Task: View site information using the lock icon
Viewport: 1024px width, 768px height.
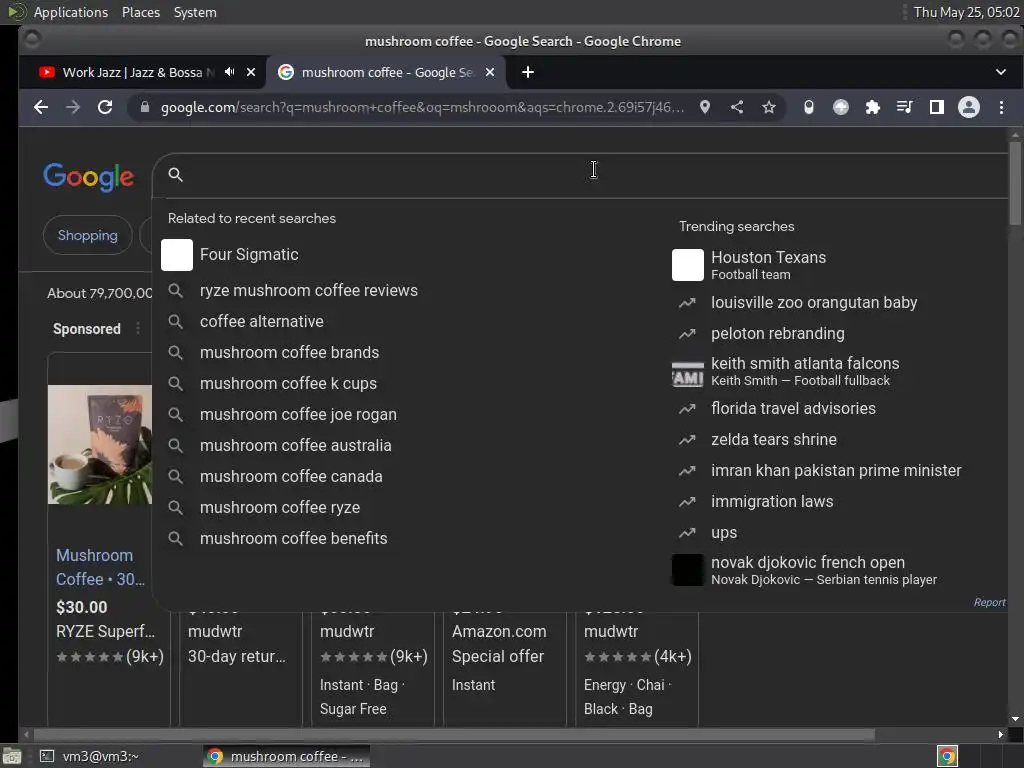Action: [x=145, y=107]
